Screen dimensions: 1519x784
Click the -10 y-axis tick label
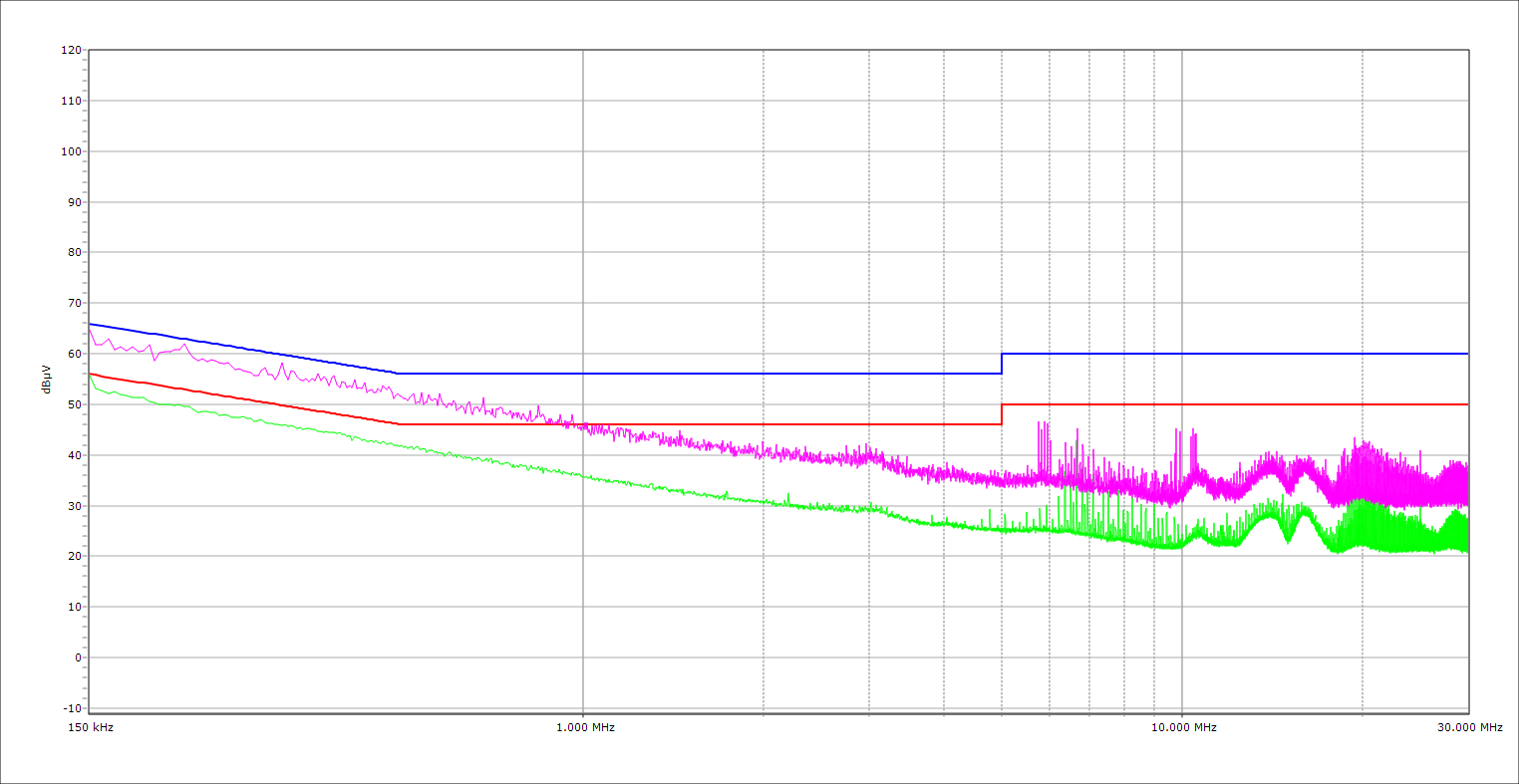coord(71,708)
